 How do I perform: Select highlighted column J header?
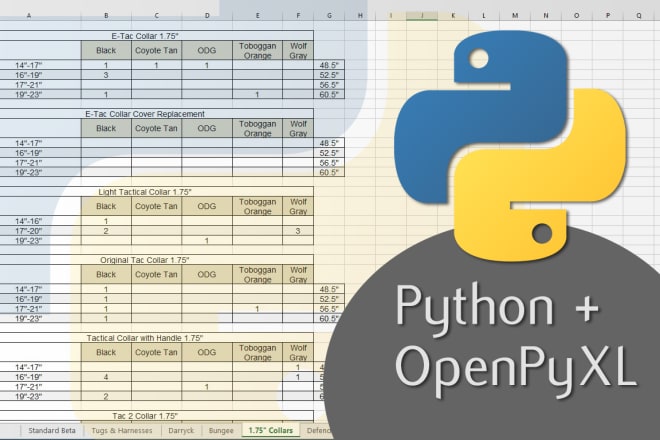[422, 16]
